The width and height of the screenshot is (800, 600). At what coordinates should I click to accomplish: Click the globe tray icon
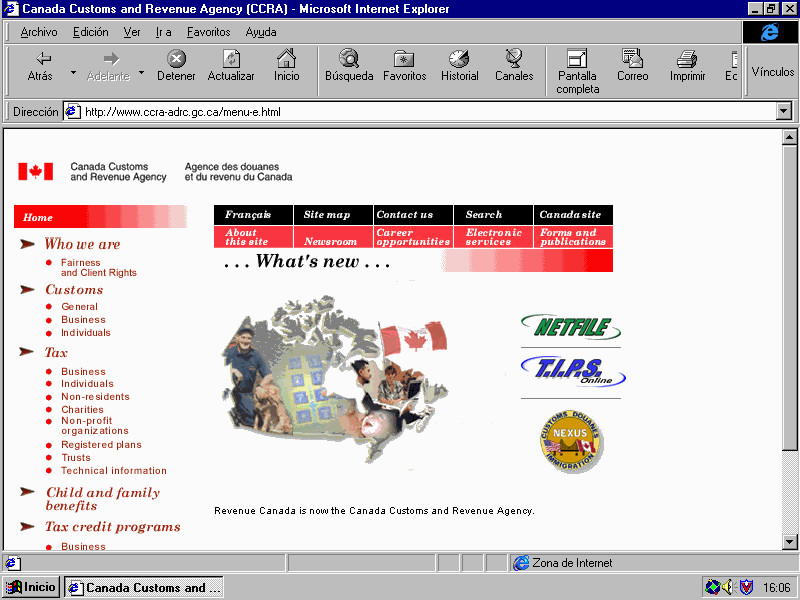712,587
